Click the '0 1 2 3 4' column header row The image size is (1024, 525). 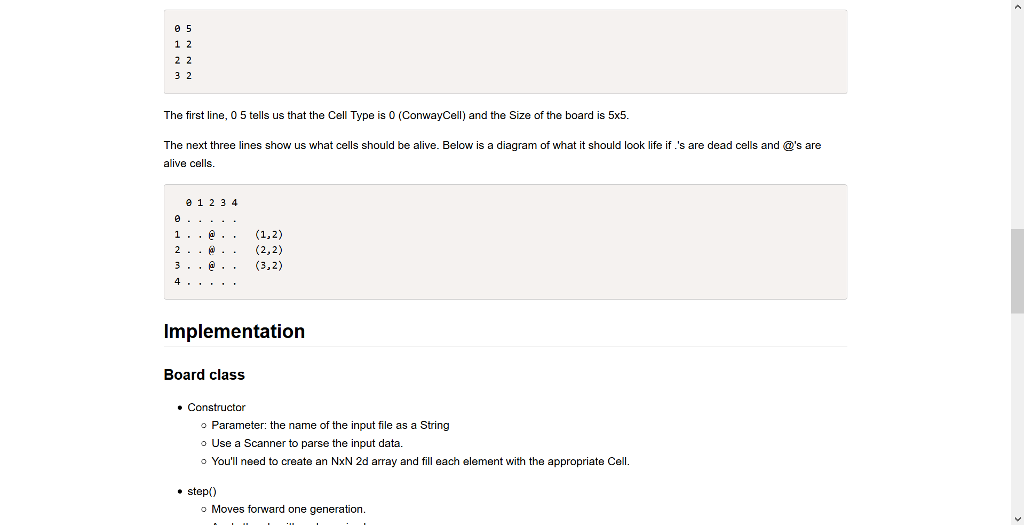point(212,203)
